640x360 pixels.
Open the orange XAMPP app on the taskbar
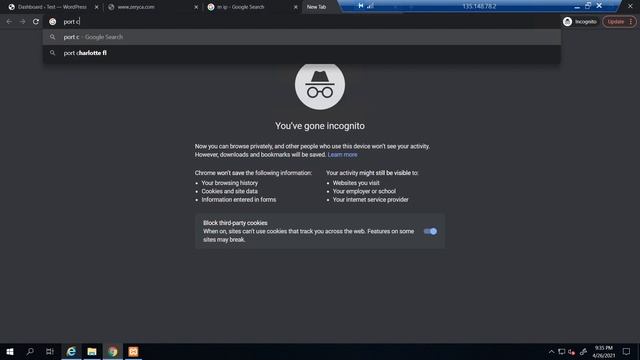[133, 351]
